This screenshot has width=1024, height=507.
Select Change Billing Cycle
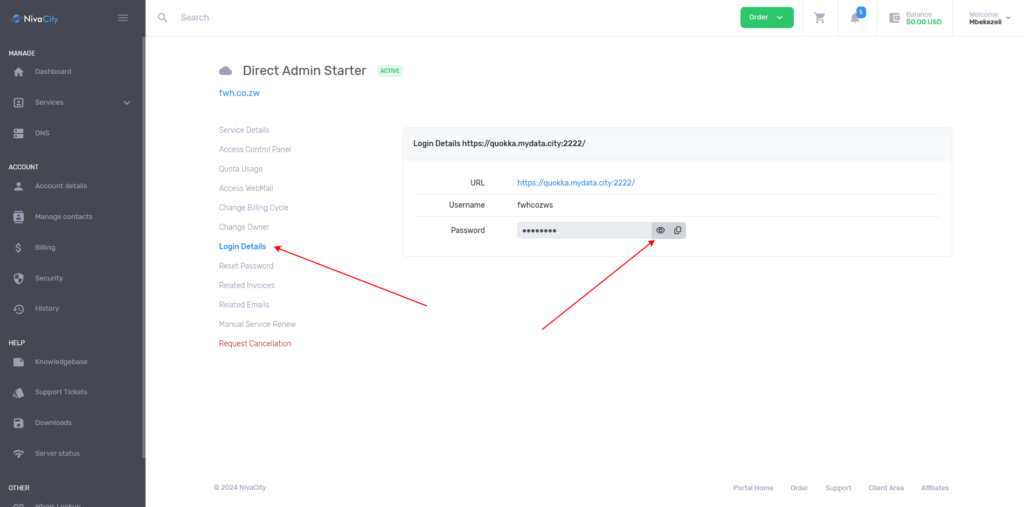click(x=253, y=208)
